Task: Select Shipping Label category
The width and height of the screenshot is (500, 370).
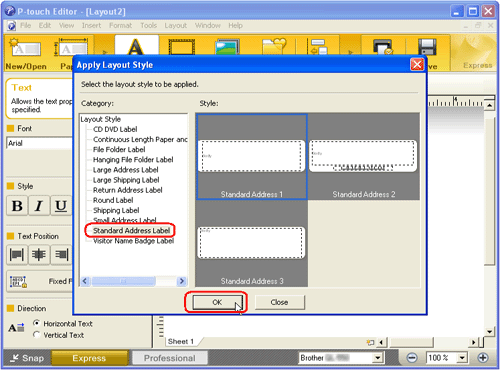Action: [x=116, y=210]
